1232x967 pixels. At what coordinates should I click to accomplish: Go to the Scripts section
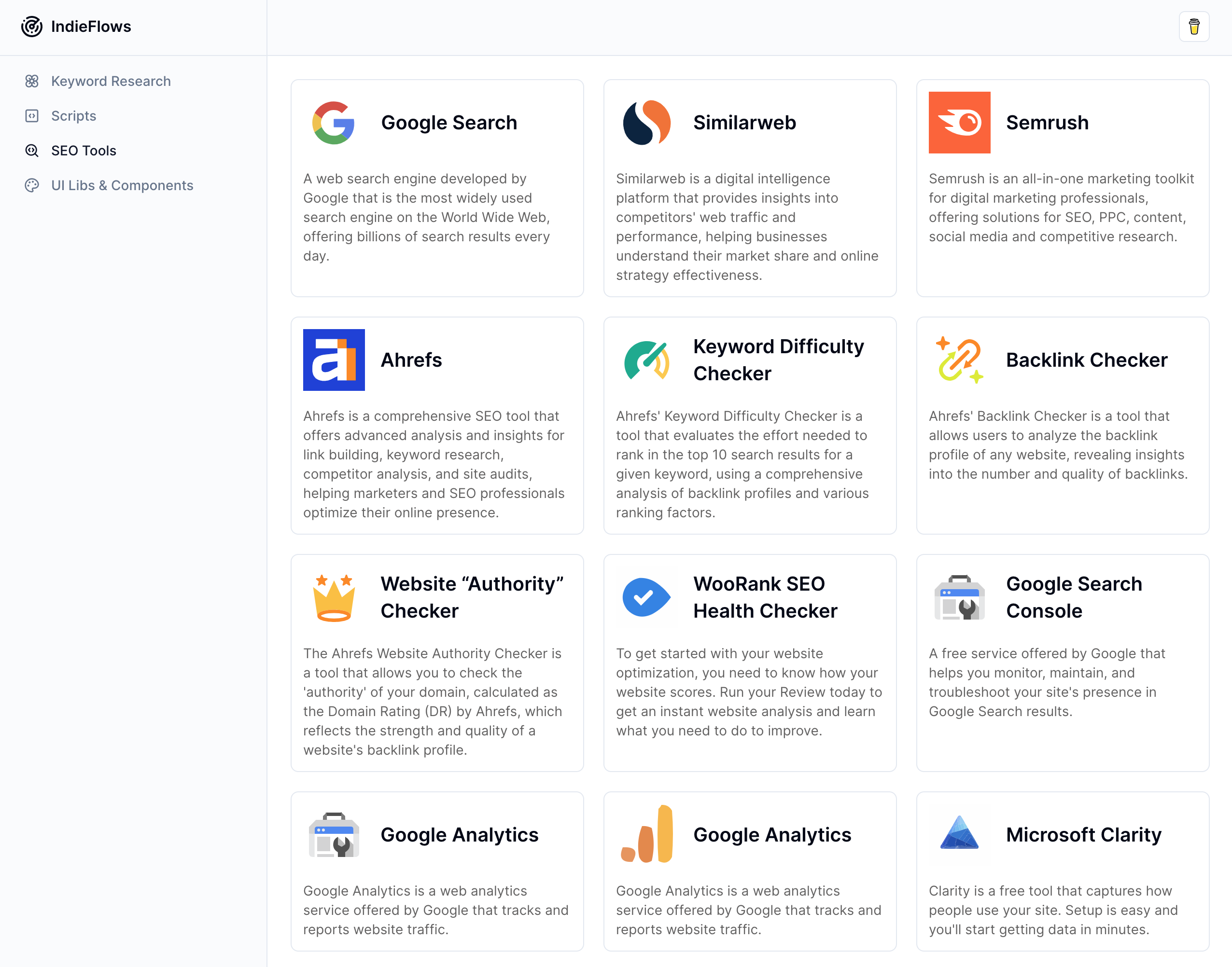[74, 116]
